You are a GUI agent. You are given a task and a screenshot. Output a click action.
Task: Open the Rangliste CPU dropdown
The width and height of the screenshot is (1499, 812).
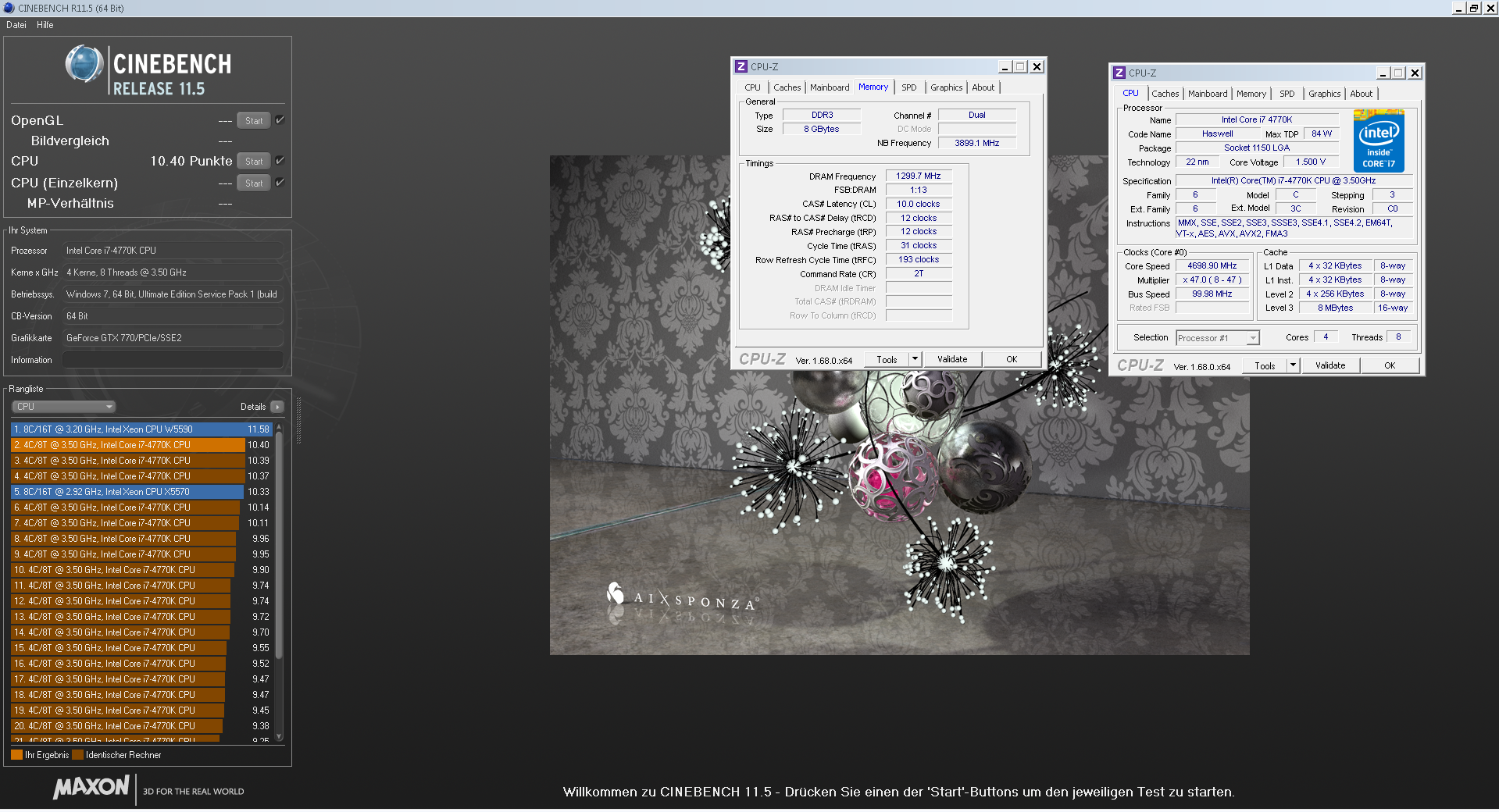click(64, 407)
